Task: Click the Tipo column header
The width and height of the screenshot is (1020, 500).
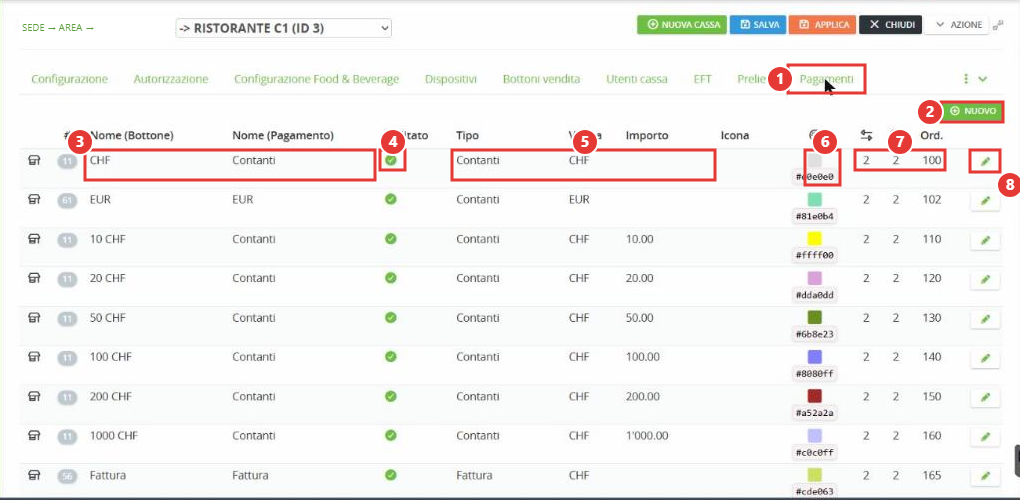Action: [x=467, y=135]
